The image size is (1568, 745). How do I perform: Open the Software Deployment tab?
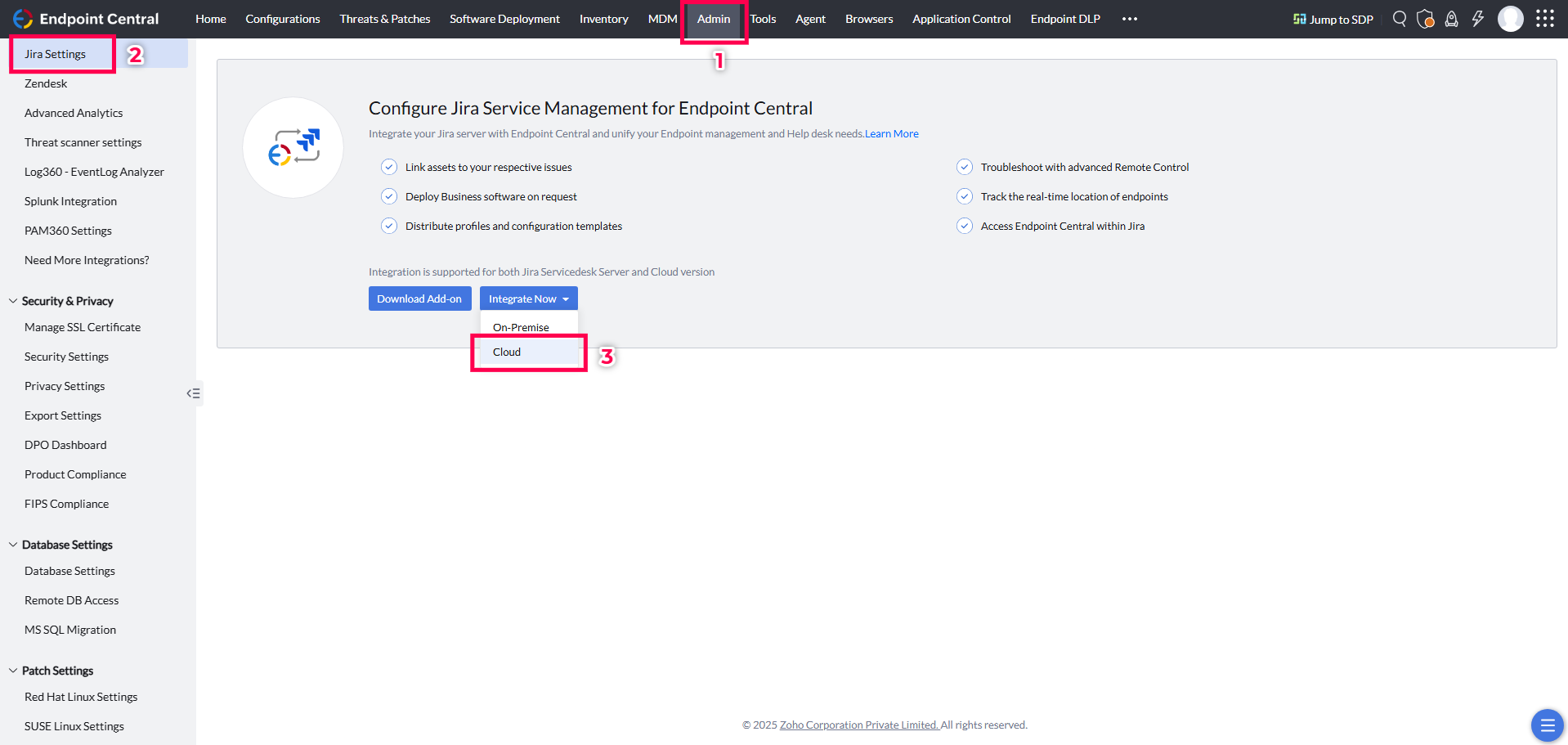504,19
